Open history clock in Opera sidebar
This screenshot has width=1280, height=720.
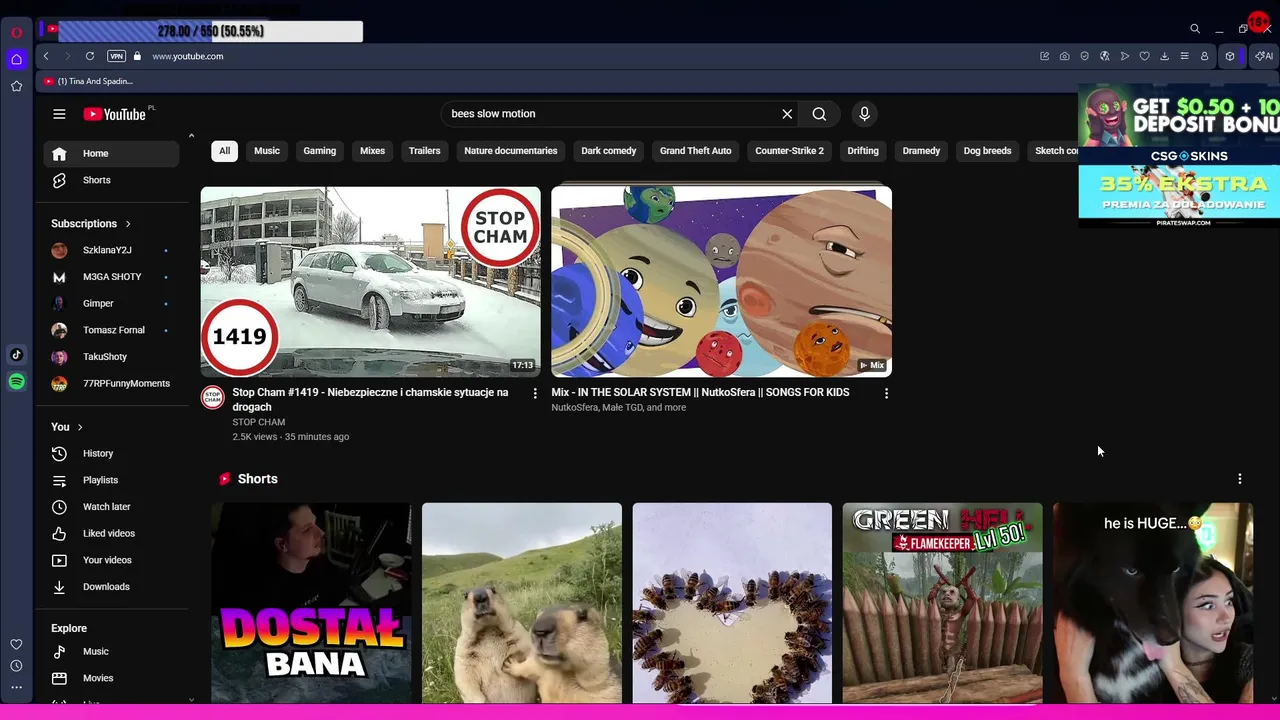16,666
